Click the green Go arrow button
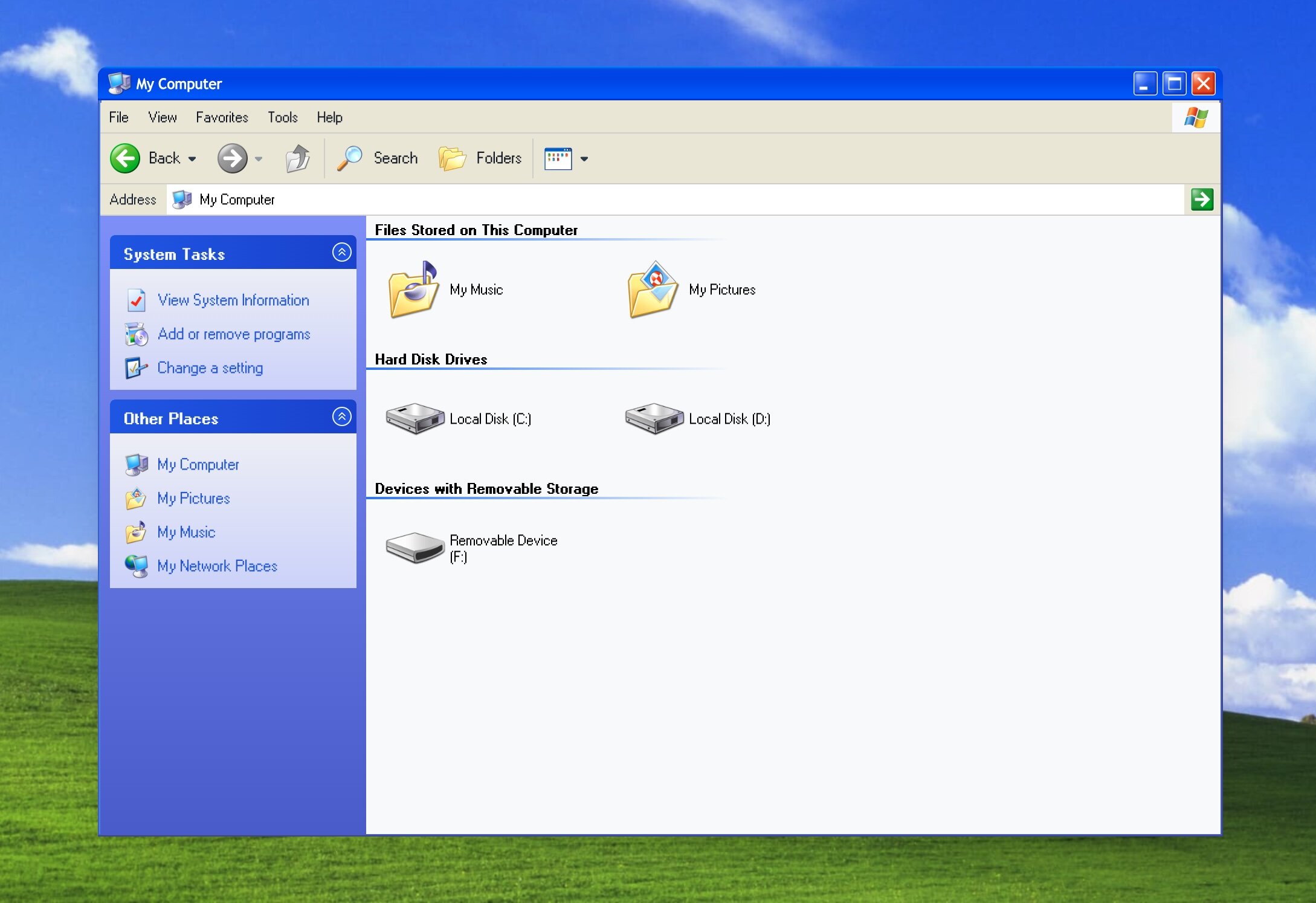Screen dimensions: 1316x903 point(1202,199)
